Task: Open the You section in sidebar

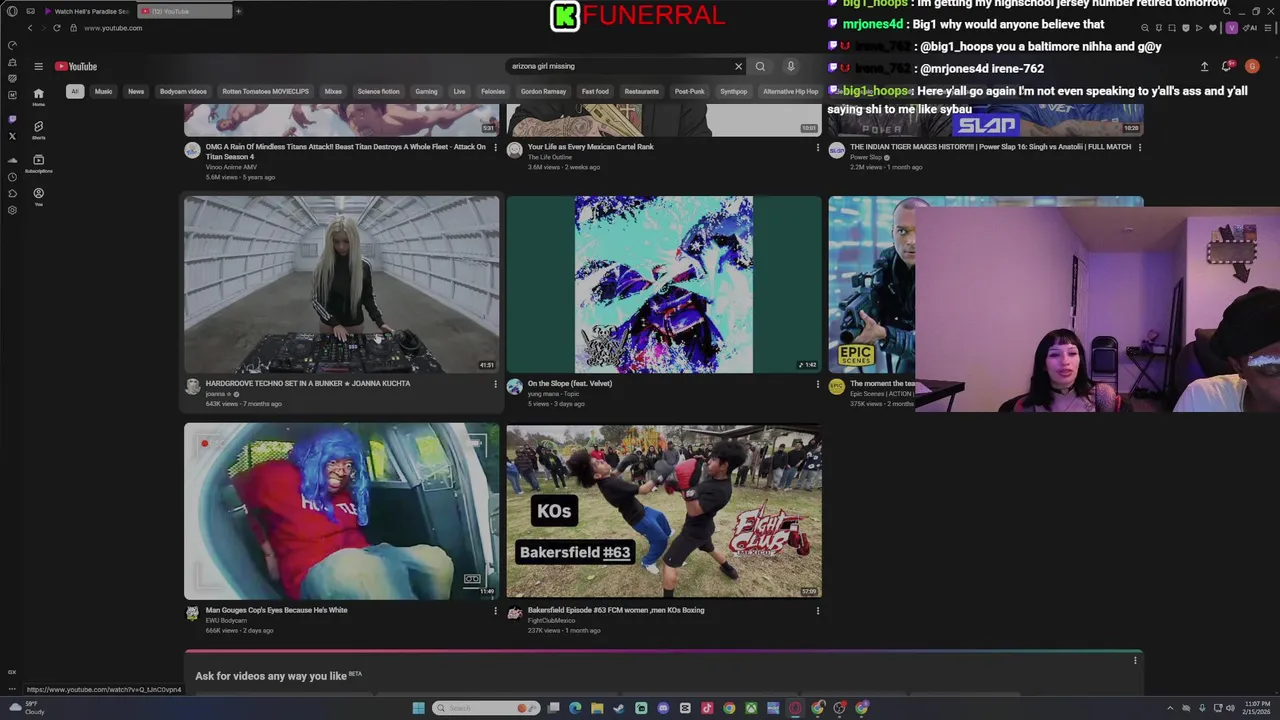Action: [x=38, y=196]
